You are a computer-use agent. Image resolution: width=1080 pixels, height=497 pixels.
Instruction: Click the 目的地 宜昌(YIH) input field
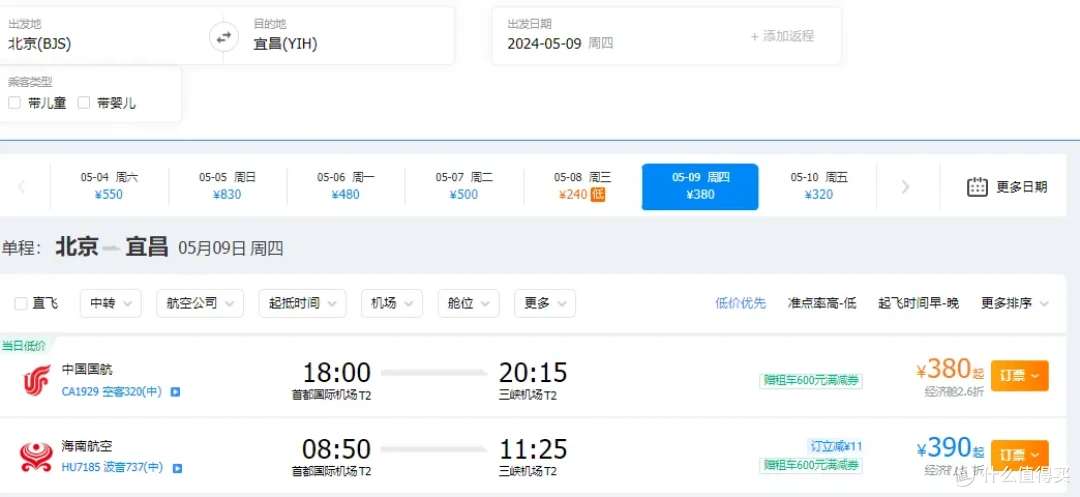[347, 36]
